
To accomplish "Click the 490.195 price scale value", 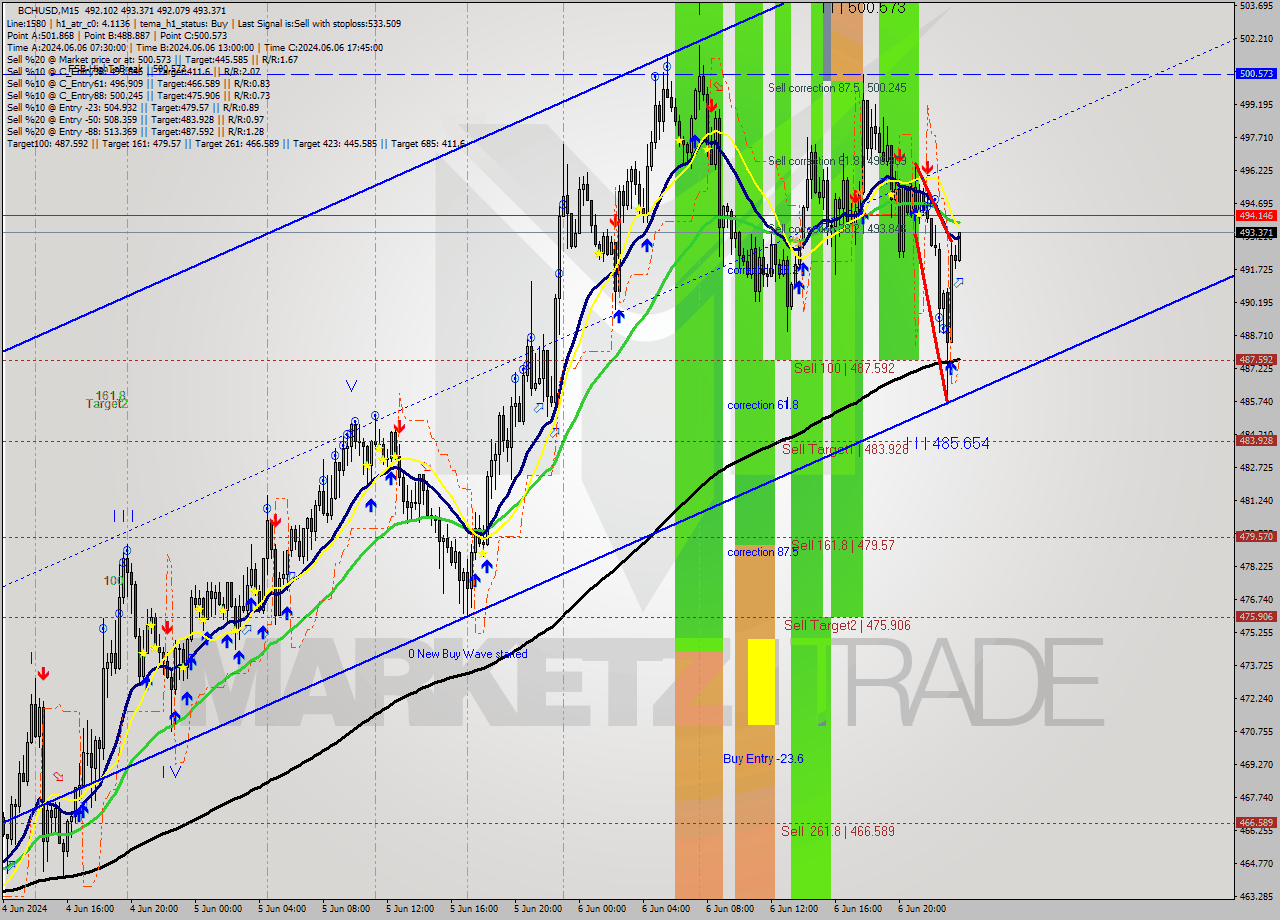I will (x=1256, y=302).
